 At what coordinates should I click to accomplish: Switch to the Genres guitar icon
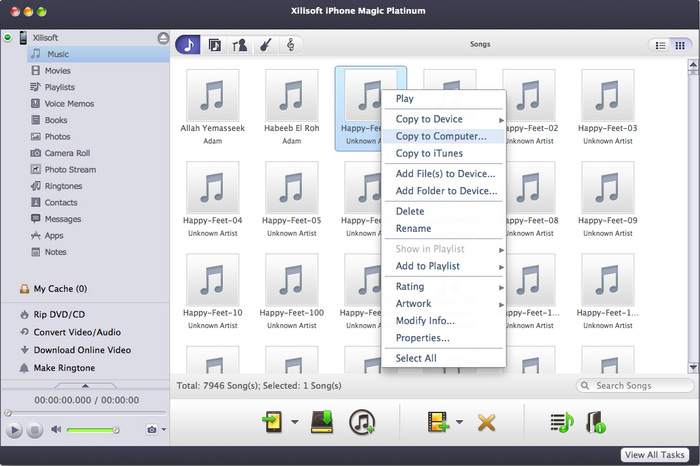266,45
